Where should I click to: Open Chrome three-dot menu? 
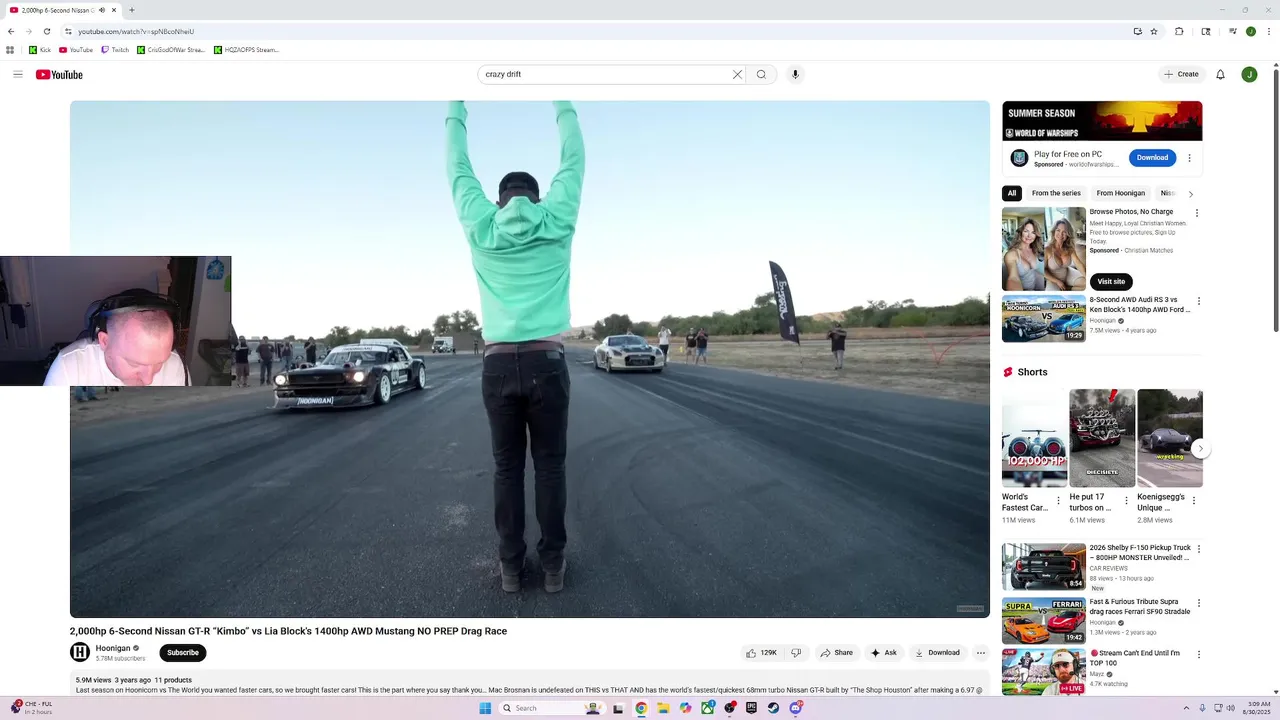(x=1269, y=31)
